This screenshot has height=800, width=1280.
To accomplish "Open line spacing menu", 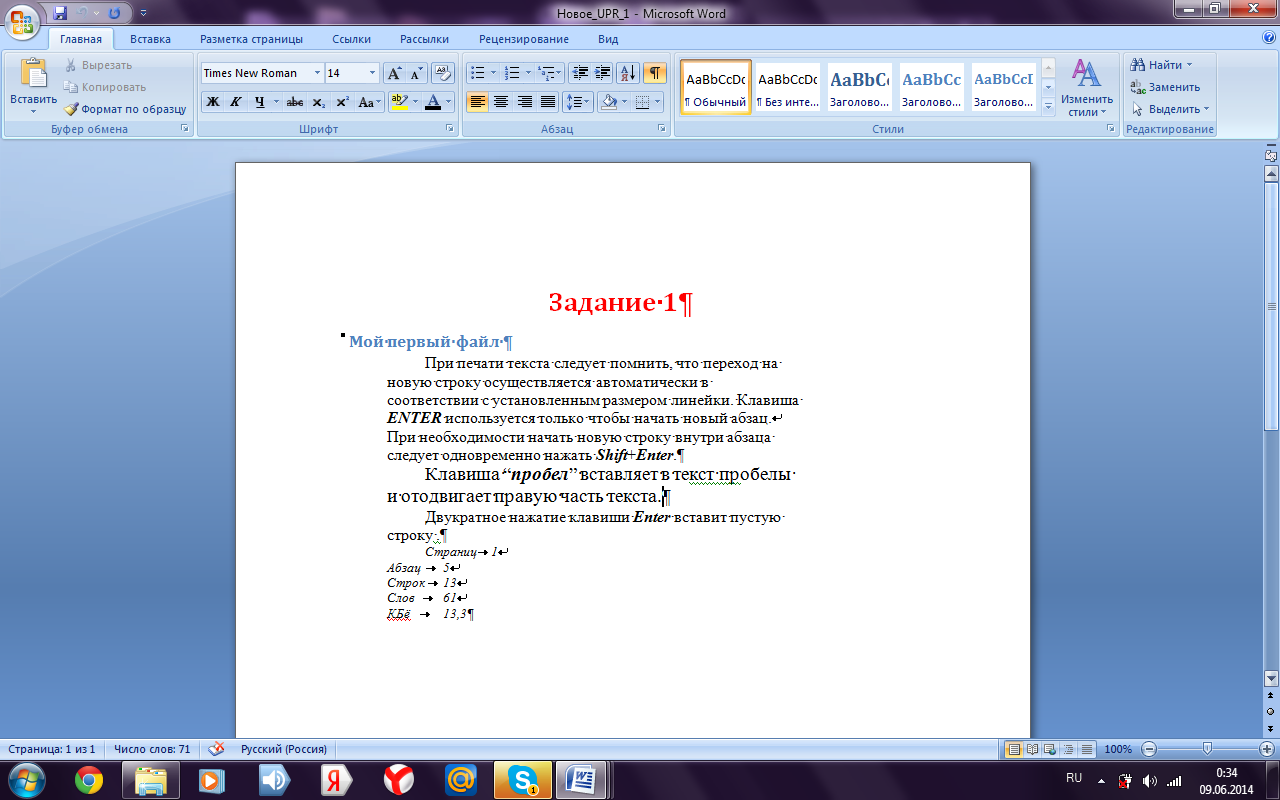I will (578, 102).
